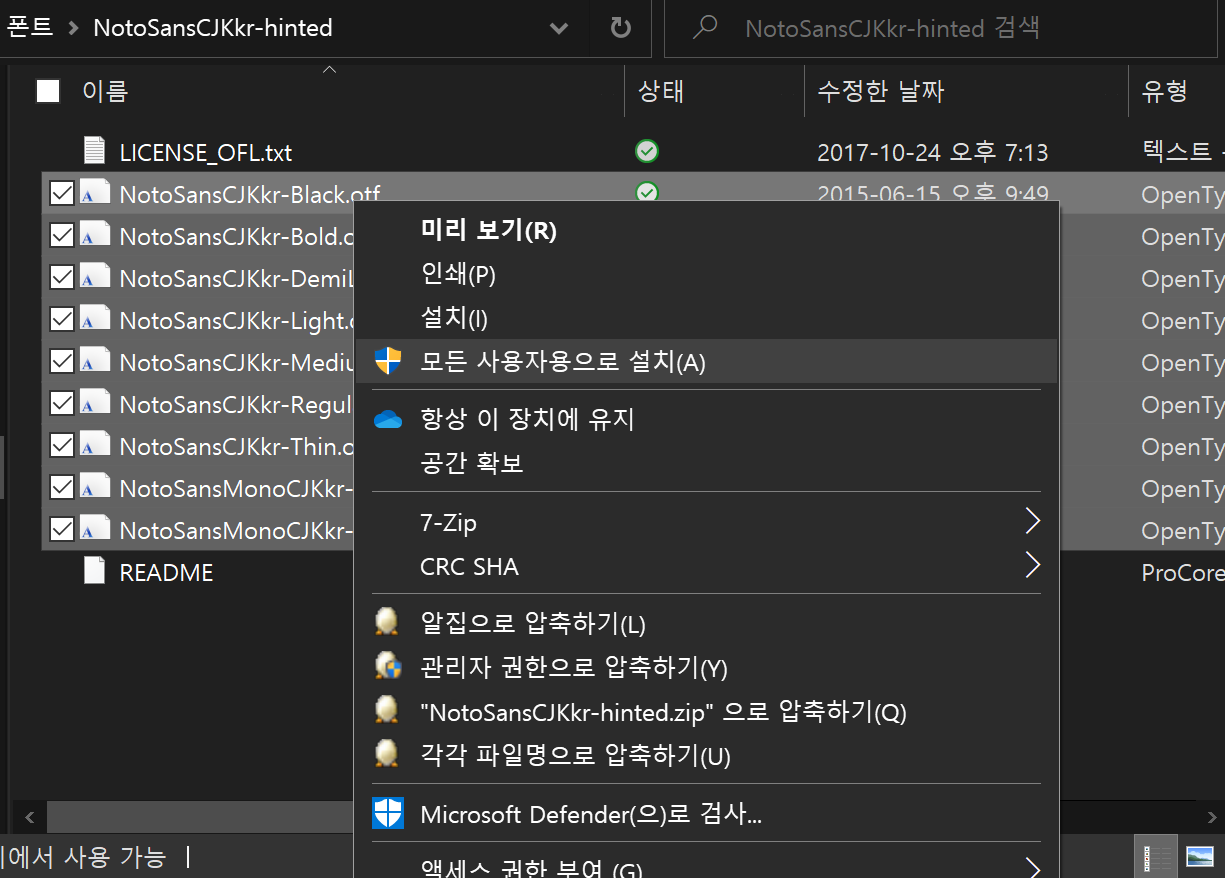Uncheck the first NotoSansMonoCJKkr file checkbox
1225x878 pixels.
[62, 487]
